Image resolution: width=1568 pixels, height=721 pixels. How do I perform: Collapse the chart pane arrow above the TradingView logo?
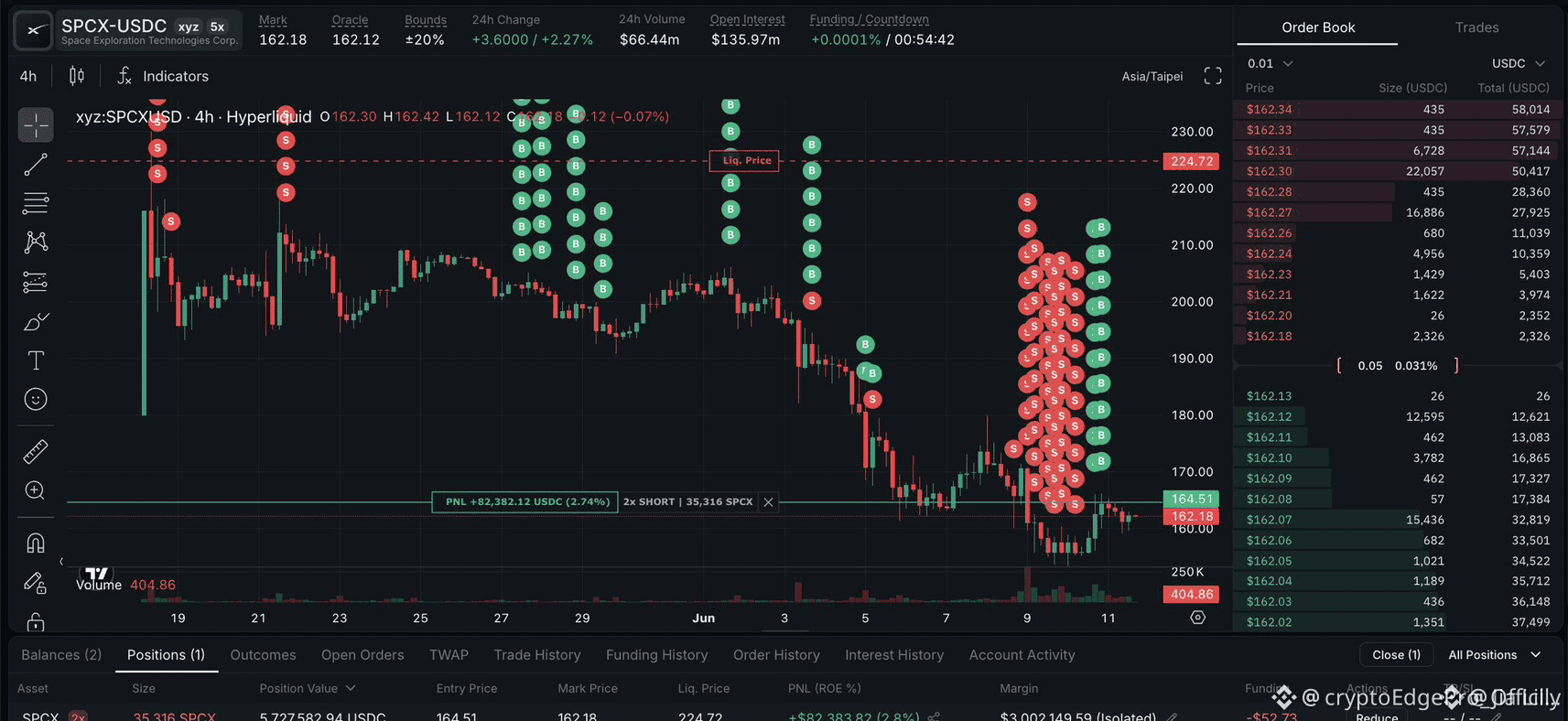click(61, 562)
